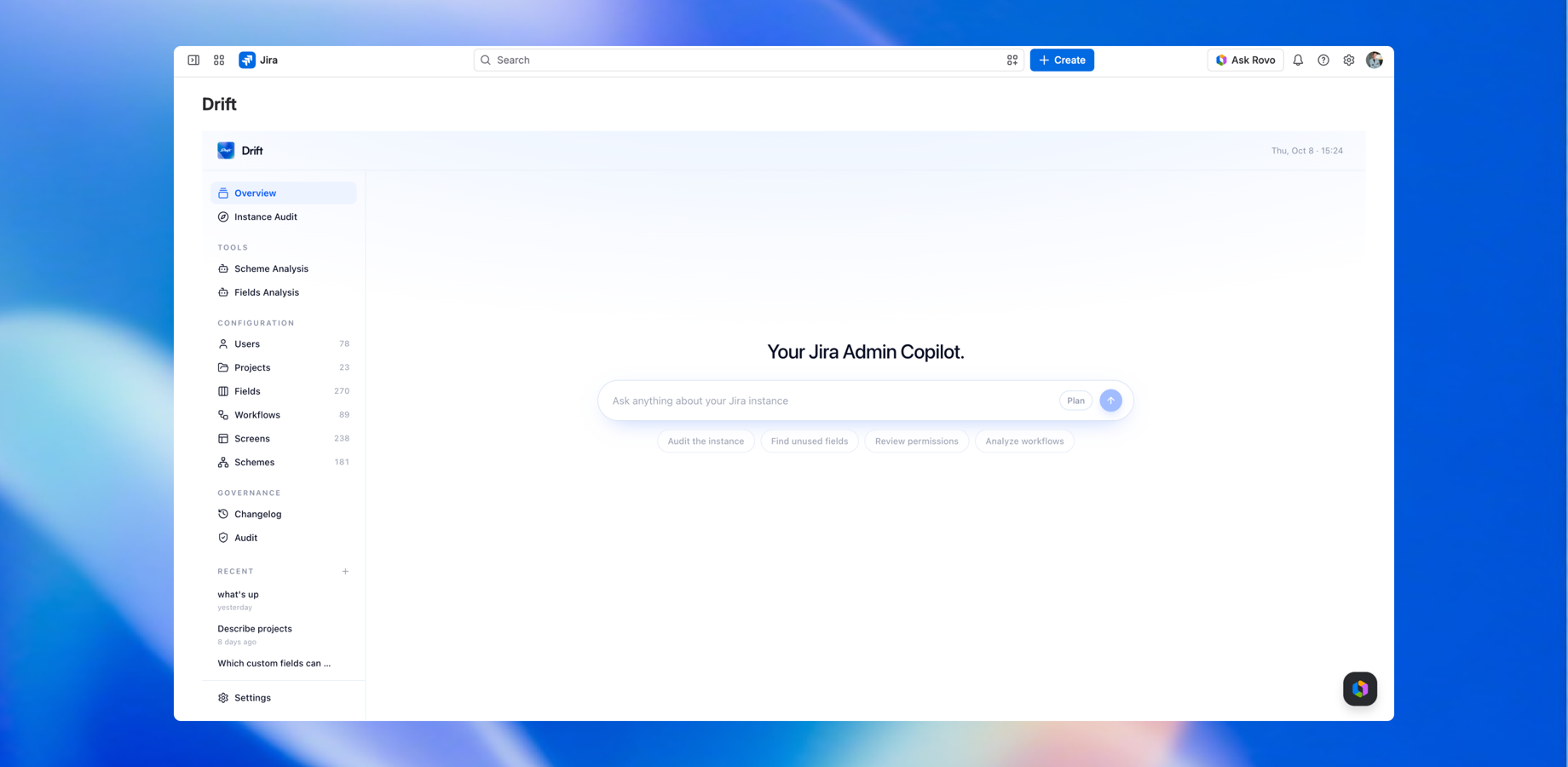Open Workflows configuration

tap(283, 415)
